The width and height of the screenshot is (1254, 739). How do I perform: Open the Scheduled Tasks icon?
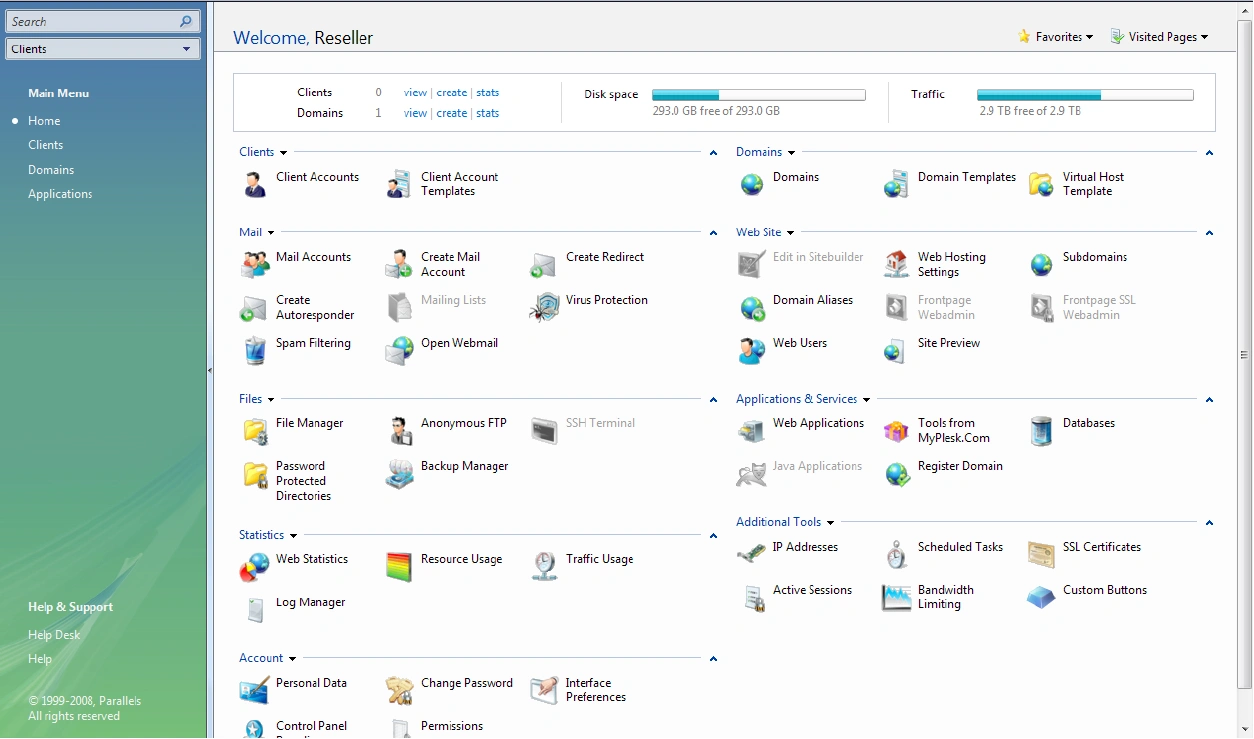pyautogui.click(x=897, y=554)
